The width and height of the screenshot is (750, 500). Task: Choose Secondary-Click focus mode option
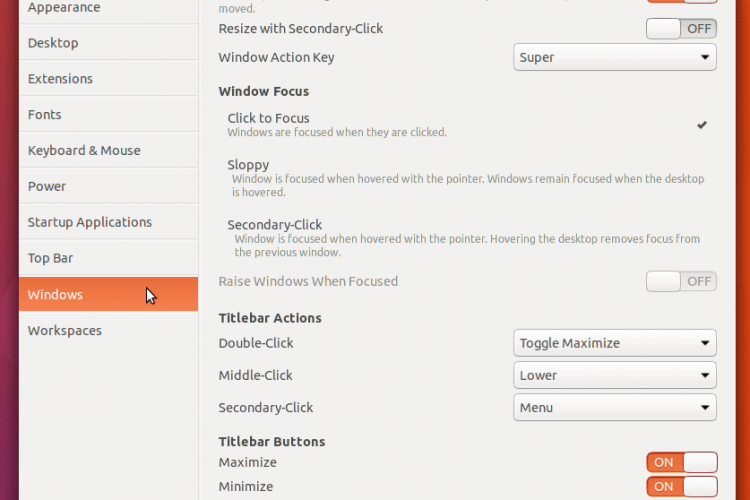pyautogui.click(x=467, y=238)
